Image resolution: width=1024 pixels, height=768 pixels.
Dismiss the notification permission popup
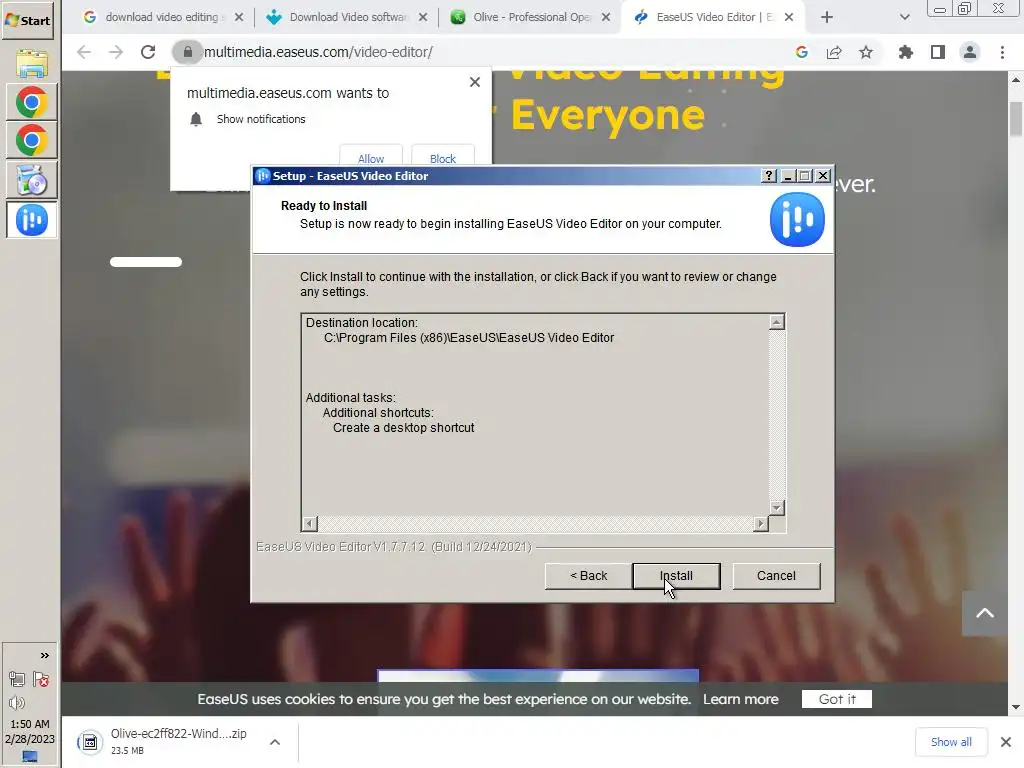475,82
